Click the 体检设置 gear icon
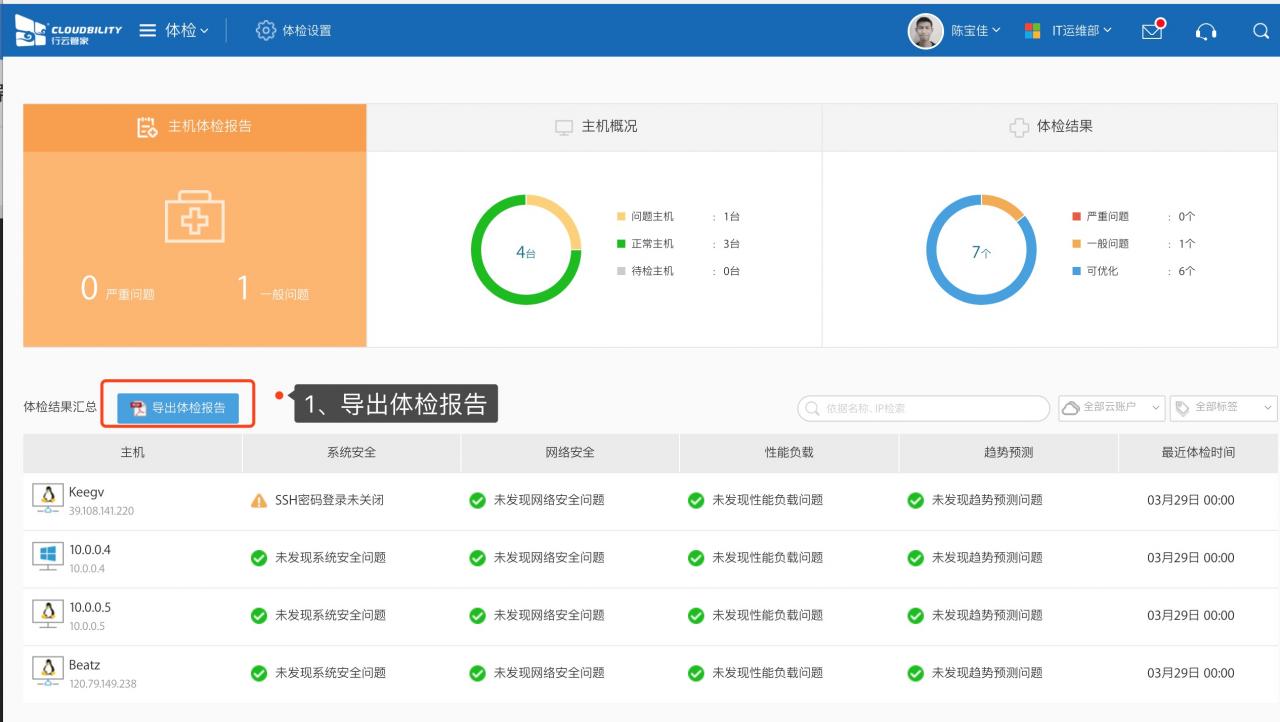This screenshot has height=722, width=1280. (265, 31)
